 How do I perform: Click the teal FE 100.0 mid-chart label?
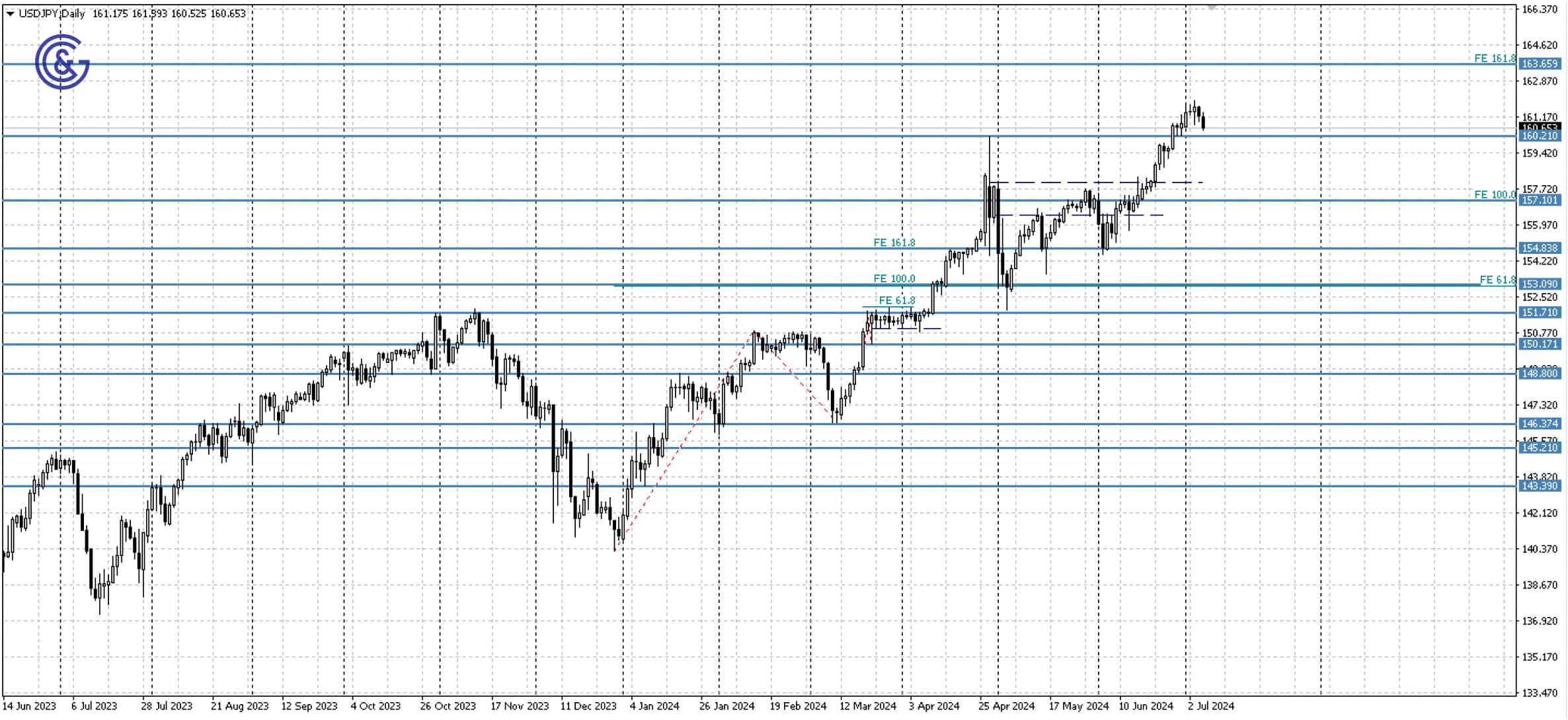(x=894, y=279)
